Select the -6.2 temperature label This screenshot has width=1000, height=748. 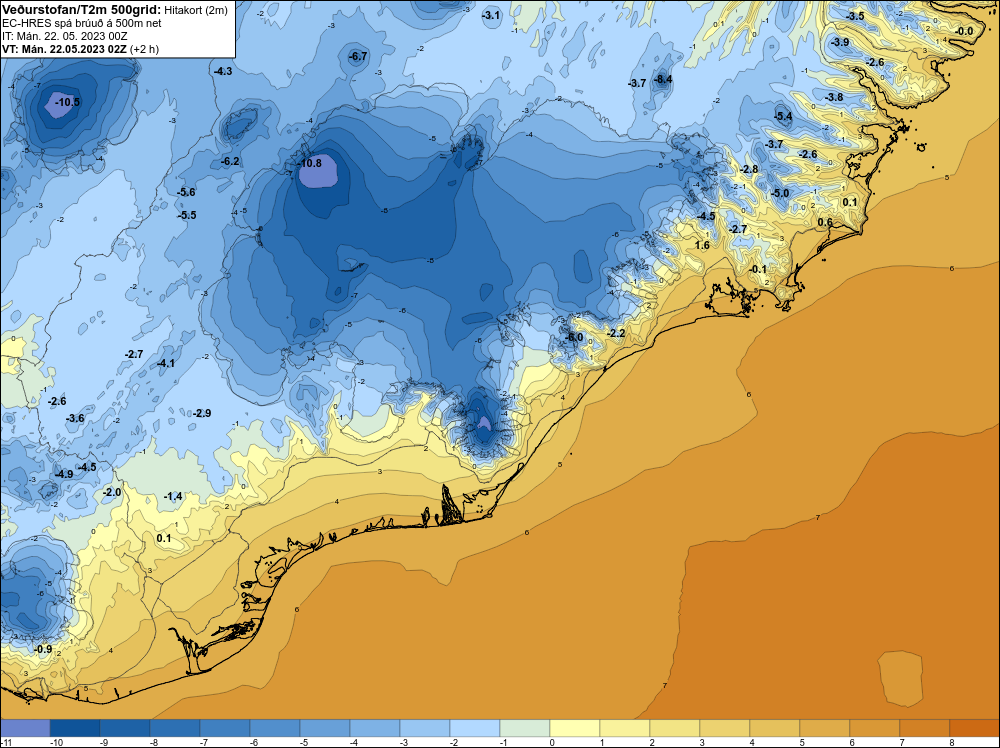coord(230,161)
